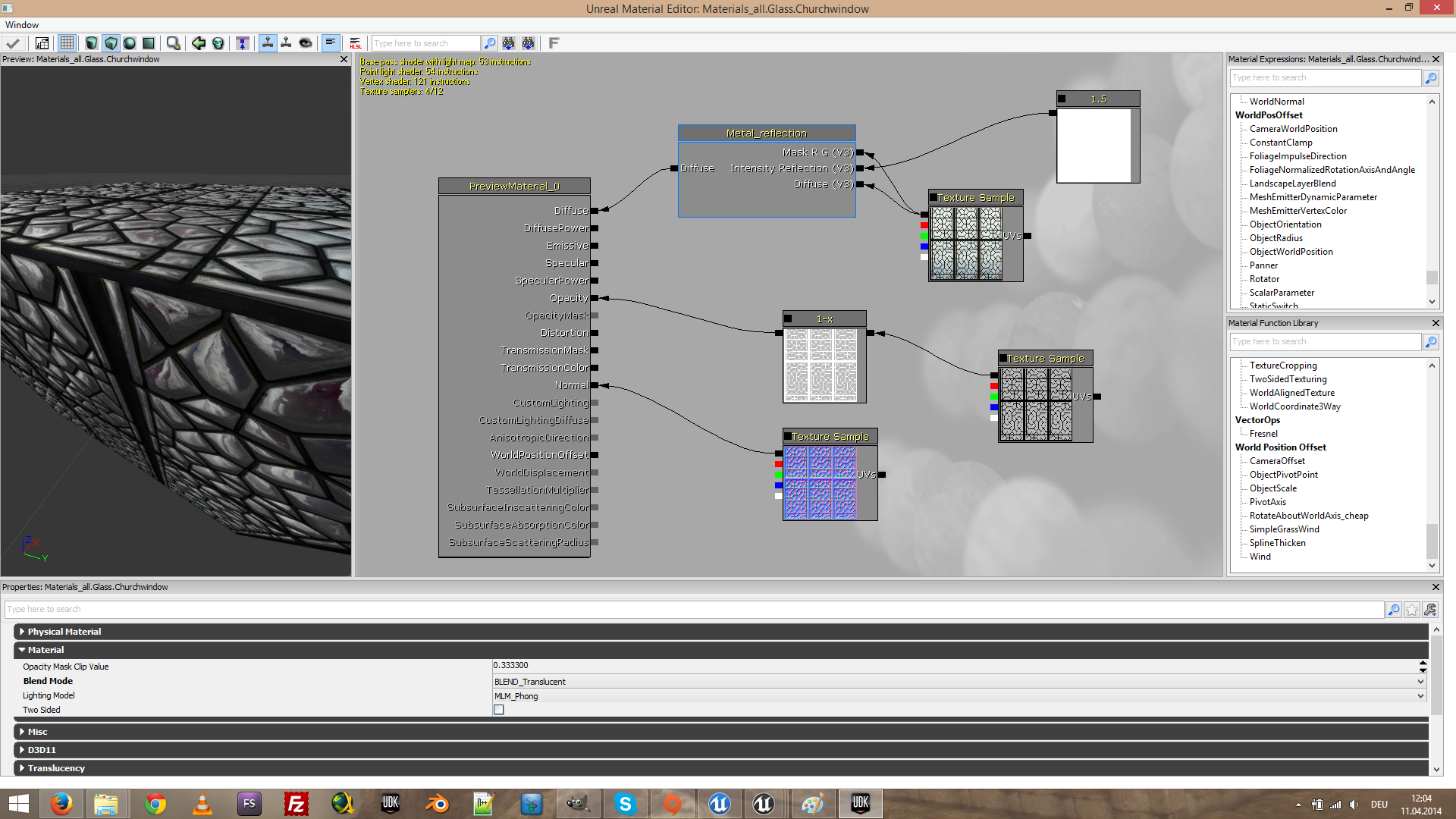Expand the D3D11 section

(x=22, y=750)
